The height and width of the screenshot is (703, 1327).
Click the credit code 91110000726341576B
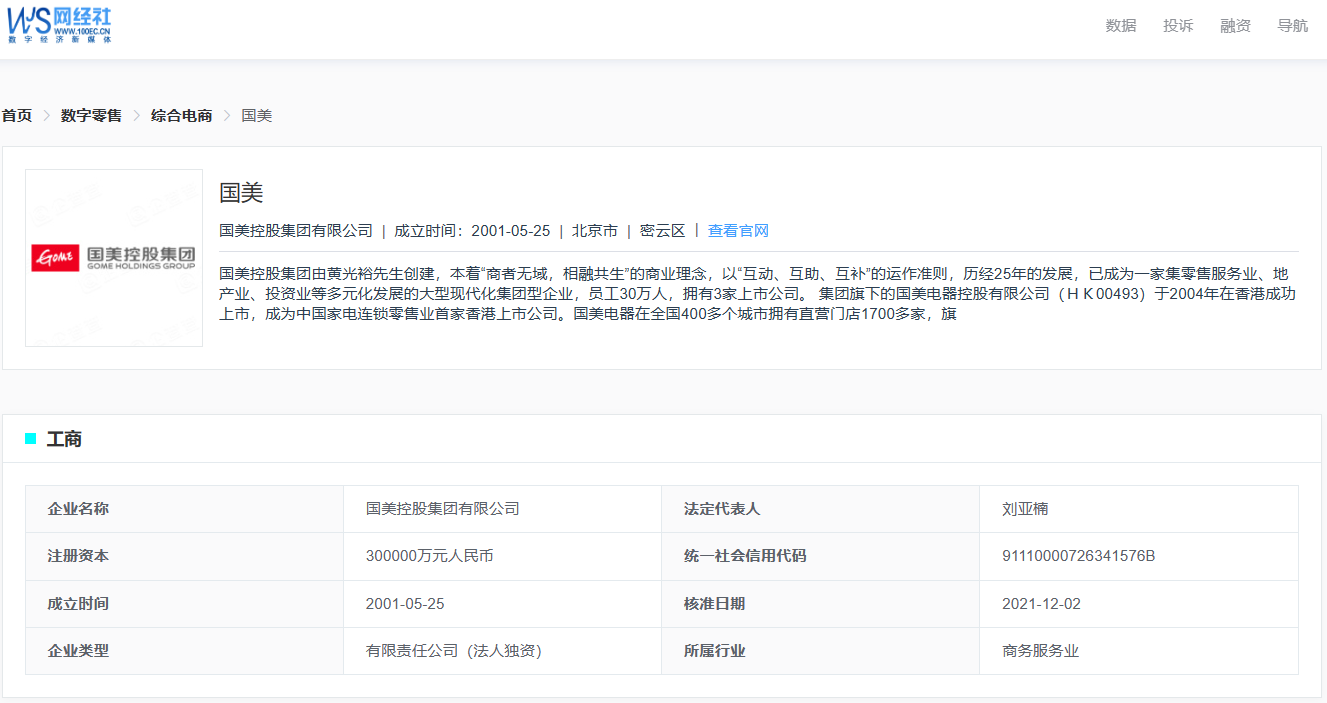point(1078,556)
